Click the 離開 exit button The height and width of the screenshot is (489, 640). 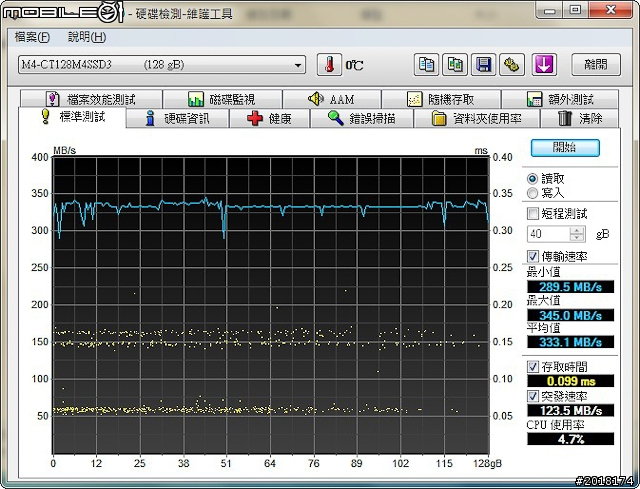point(595,65)
